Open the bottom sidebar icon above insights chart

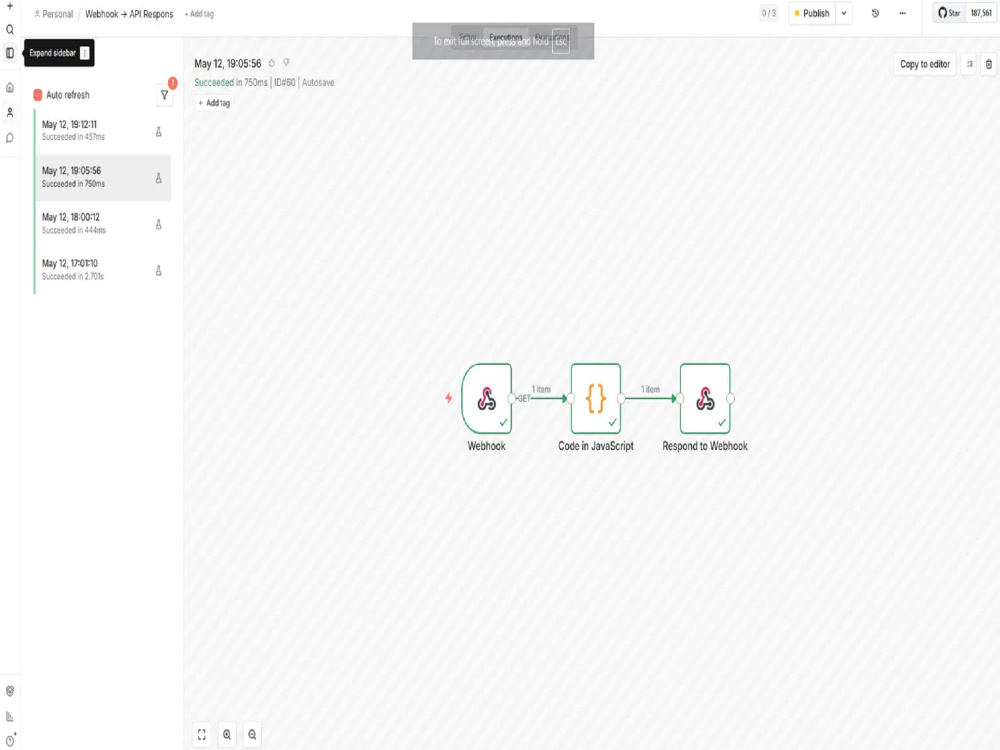click(10, 691)
